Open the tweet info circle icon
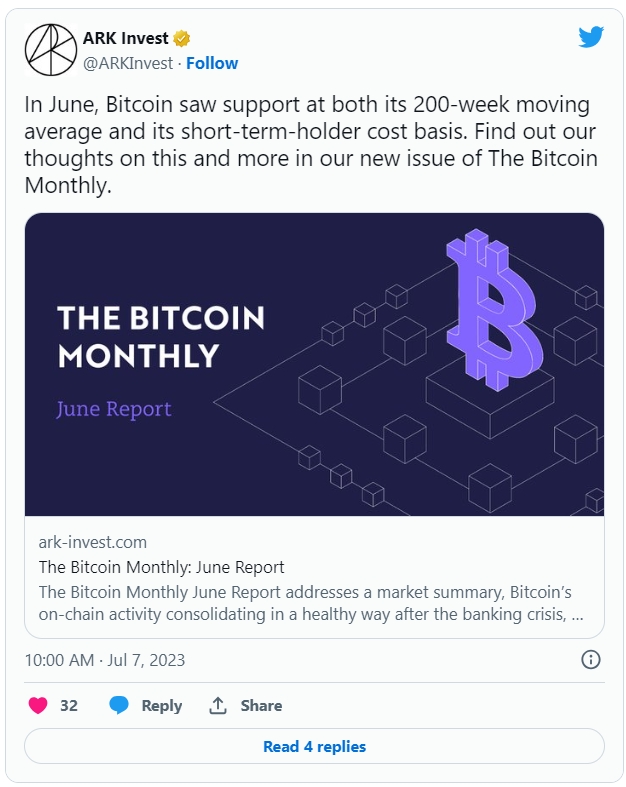The image size is (626, 787). (x=590, y=660)
